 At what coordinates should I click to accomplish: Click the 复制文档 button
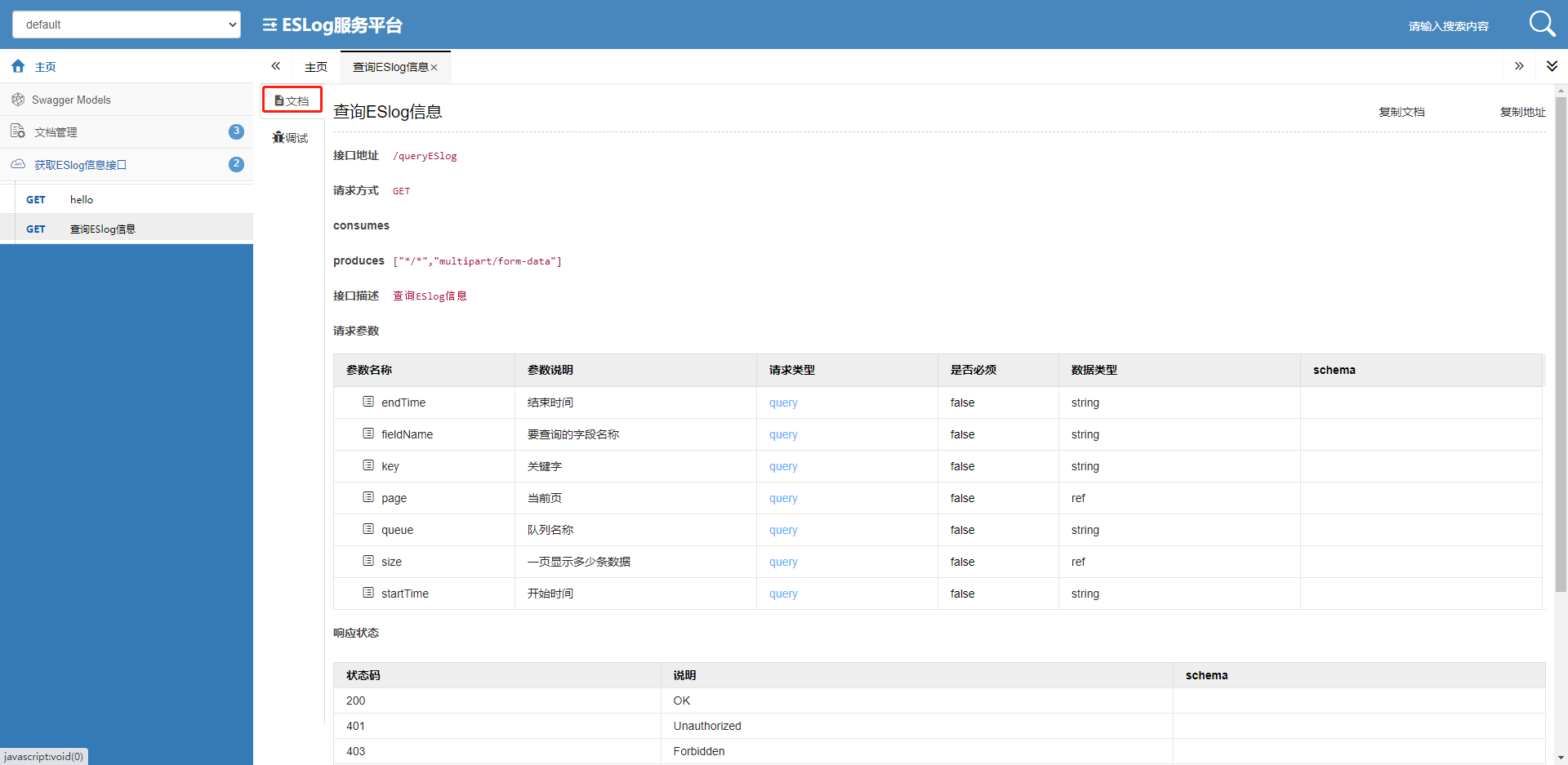tap(1401, 112)
